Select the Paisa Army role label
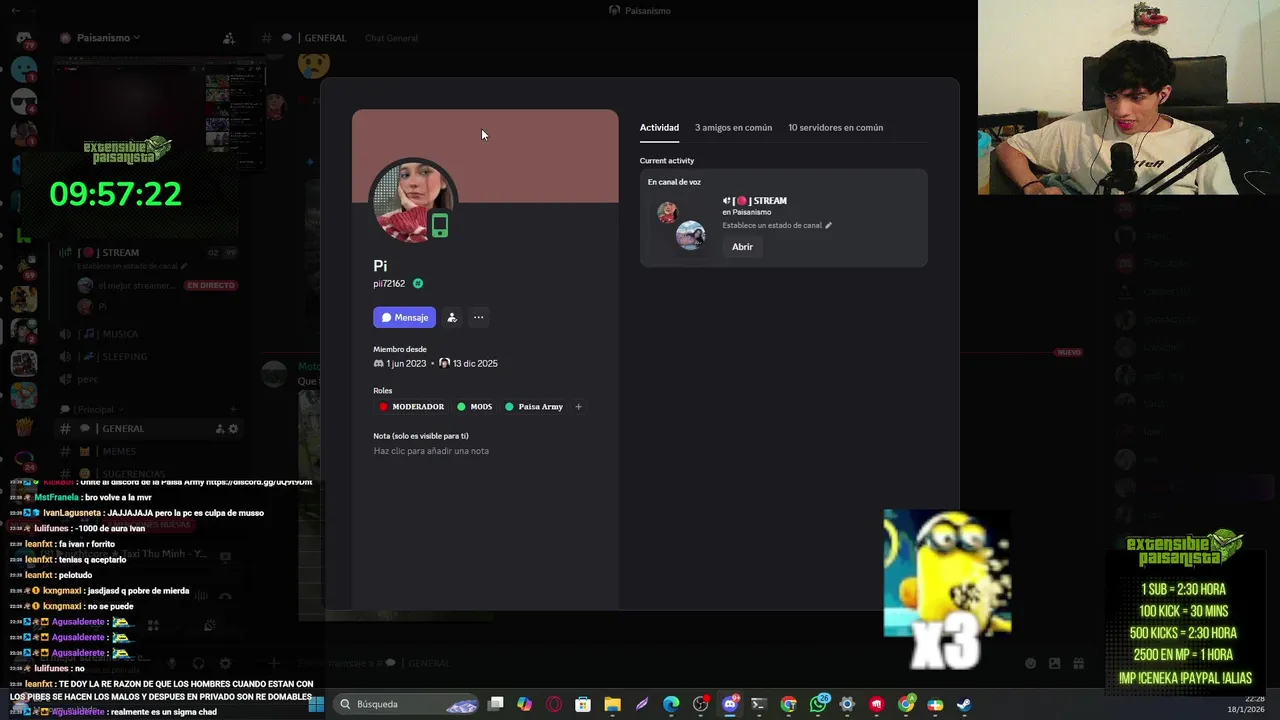The image size is (1280, 720). tap(540, 407)
